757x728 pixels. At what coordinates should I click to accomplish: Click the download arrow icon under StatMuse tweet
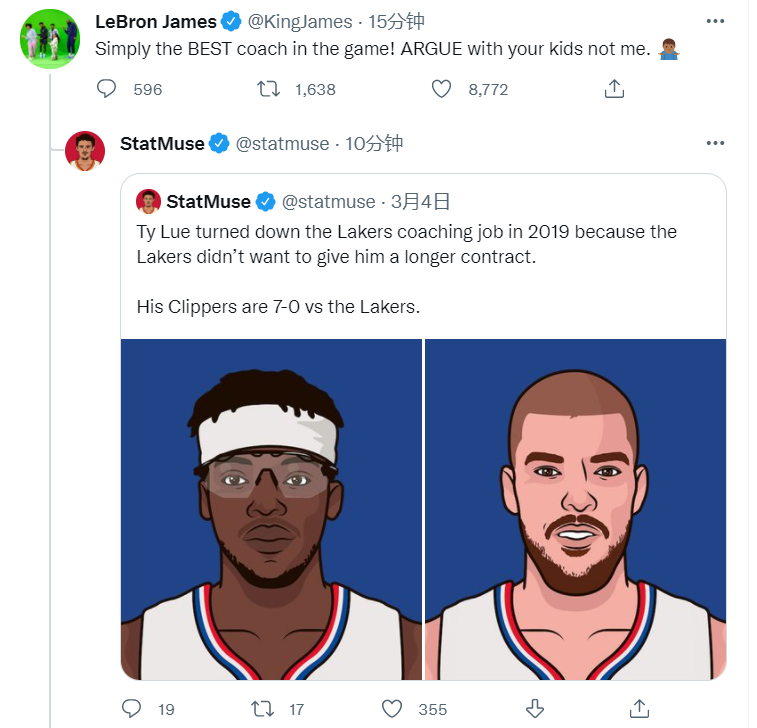tap(534, 709)
